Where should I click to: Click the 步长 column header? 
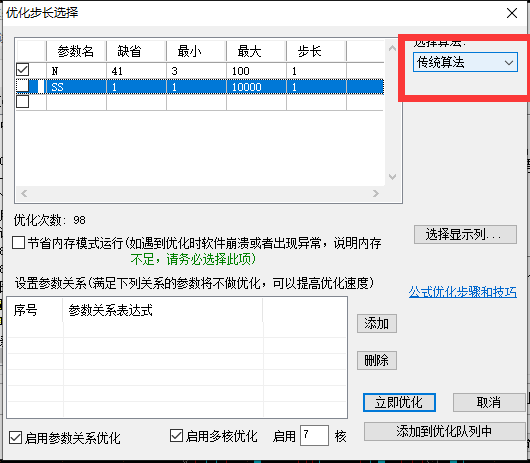(x=316, y=51)
